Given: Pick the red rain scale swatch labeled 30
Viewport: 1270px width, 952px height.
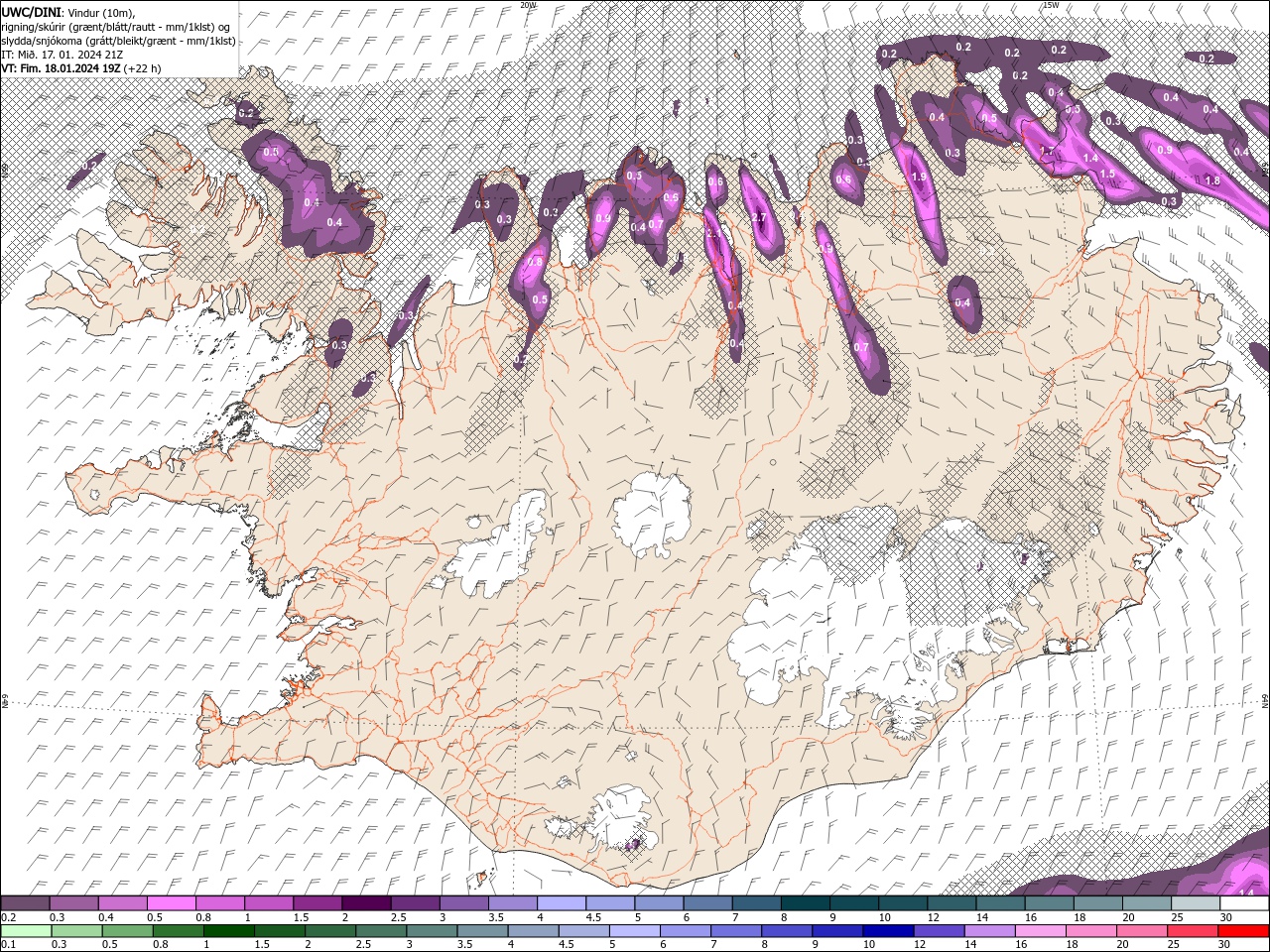Looking at the screenshot, I should [1245, 930].
